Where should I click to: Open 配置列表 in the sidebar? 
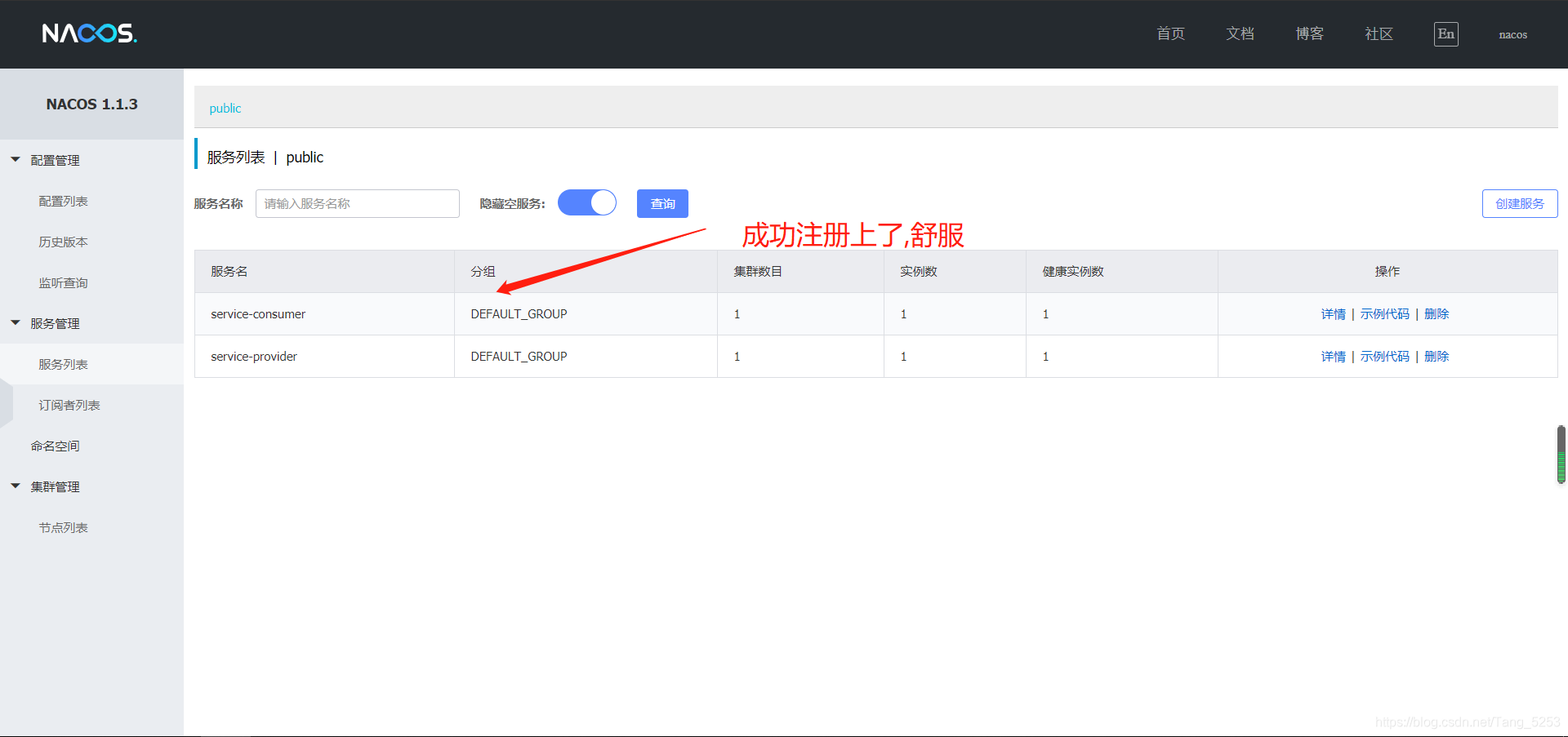tap(63, 201)
